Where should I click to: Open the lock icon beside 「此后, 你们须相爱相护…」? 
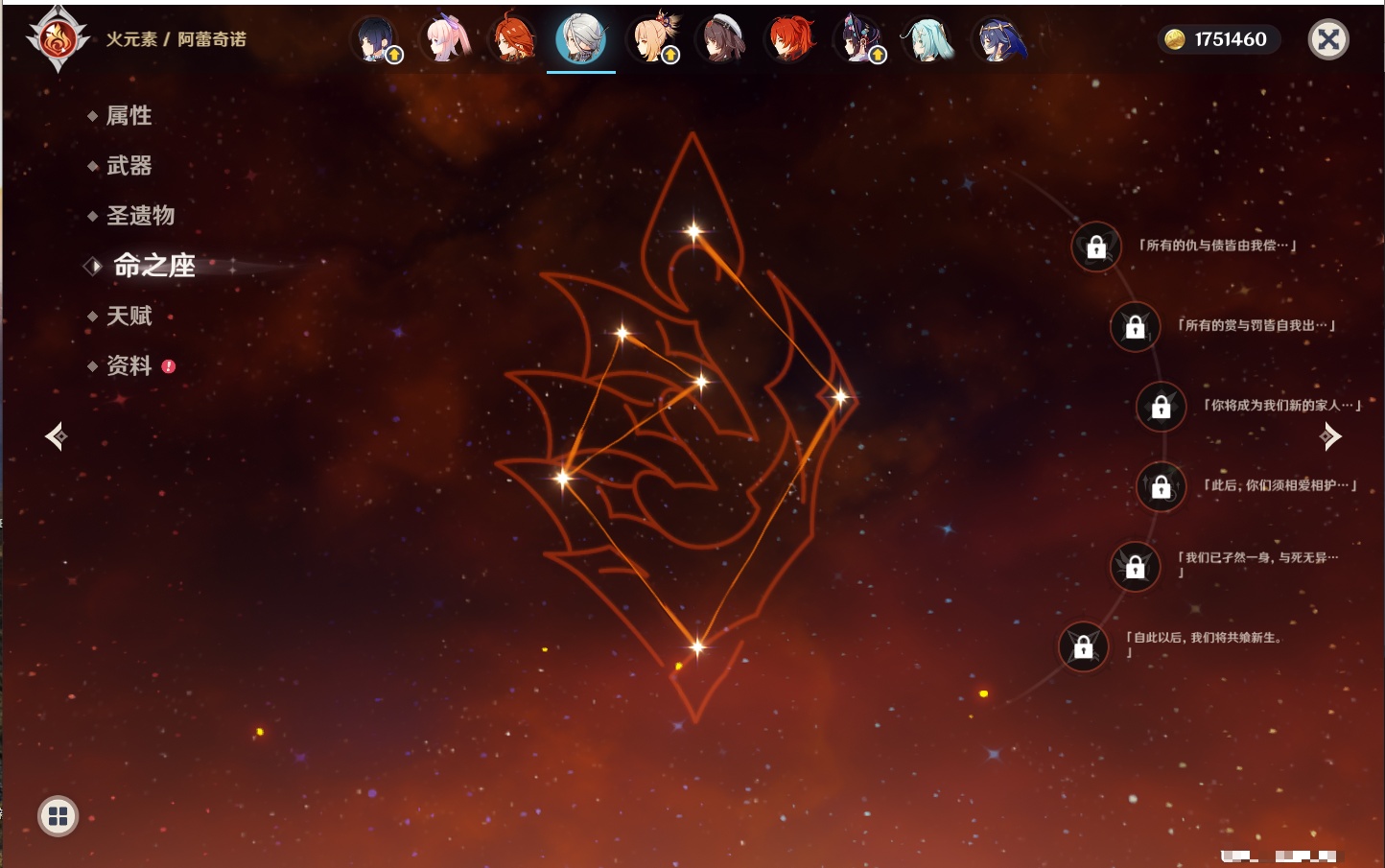[x=1161, y=486]
